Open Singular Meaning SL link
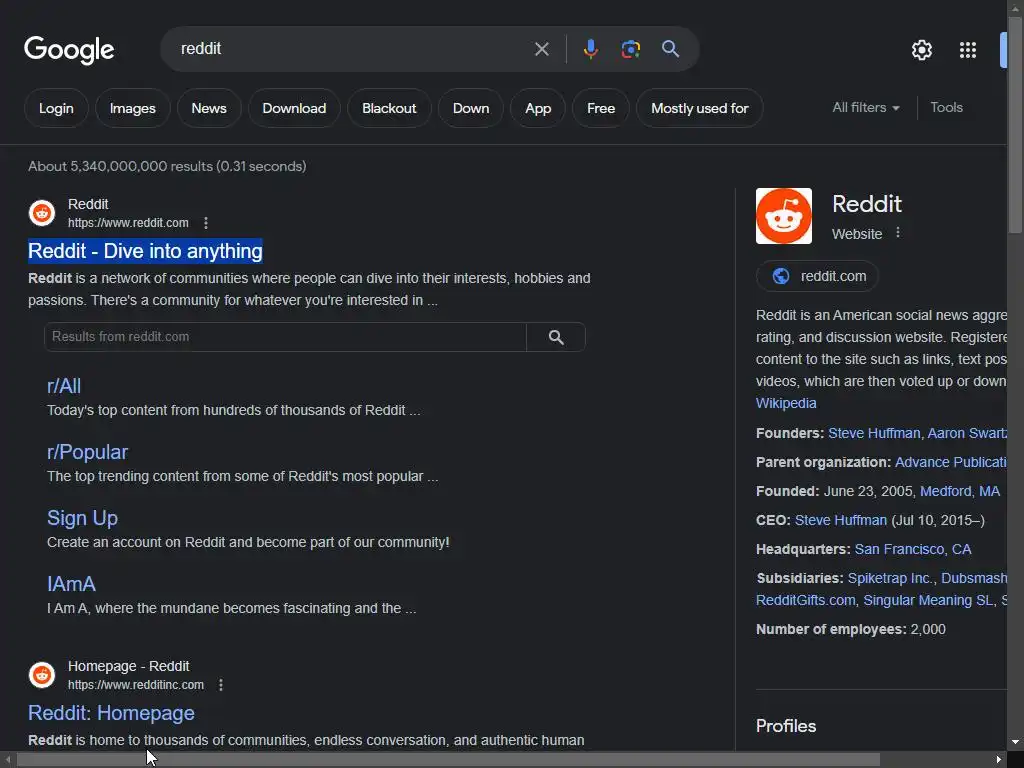The width and height of the screenshot is (1024, 768). [x=928, y=600]
